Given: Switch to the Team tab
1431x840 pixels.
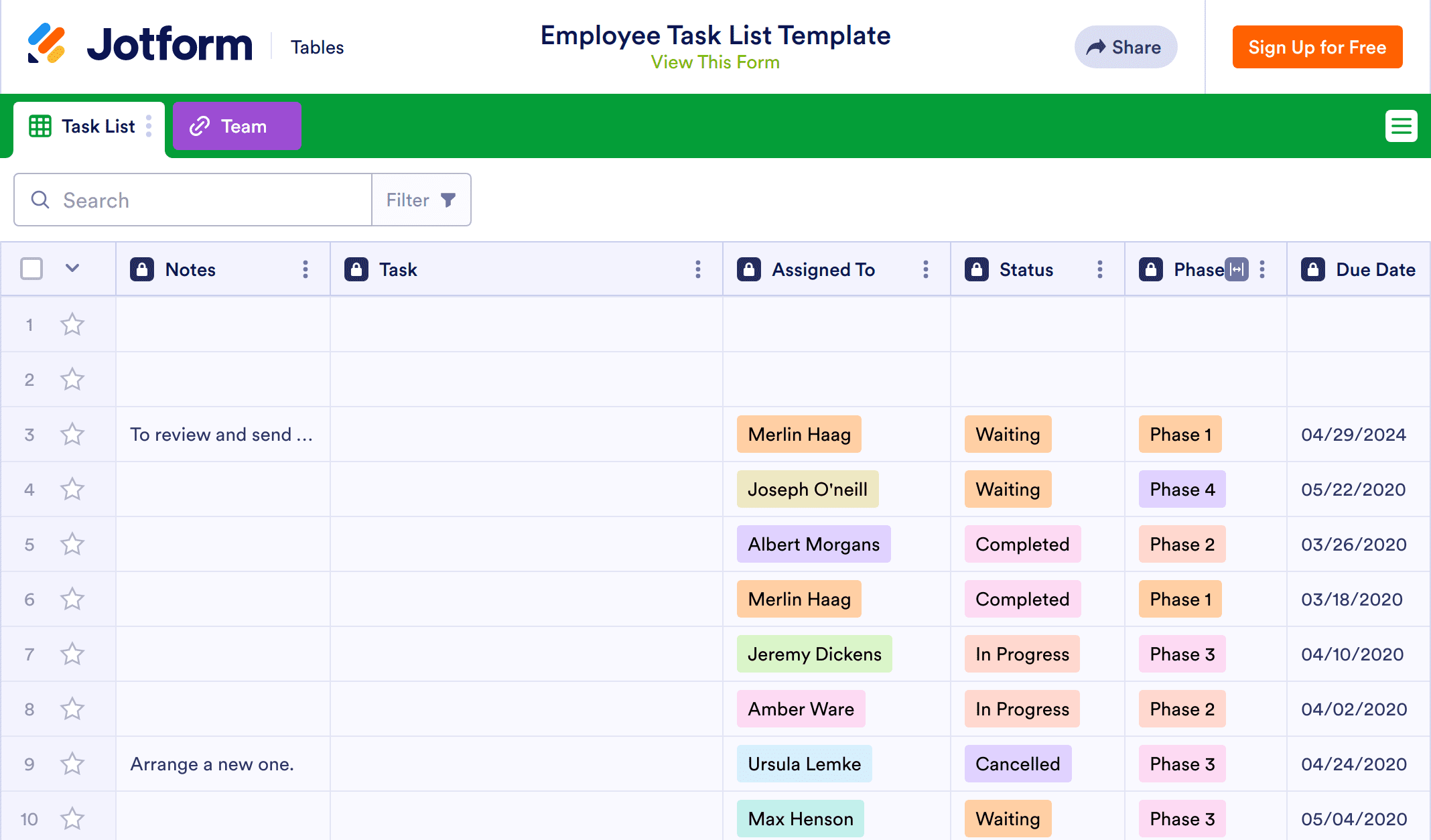Looking at the screenshot, I should tap(236, 126).
